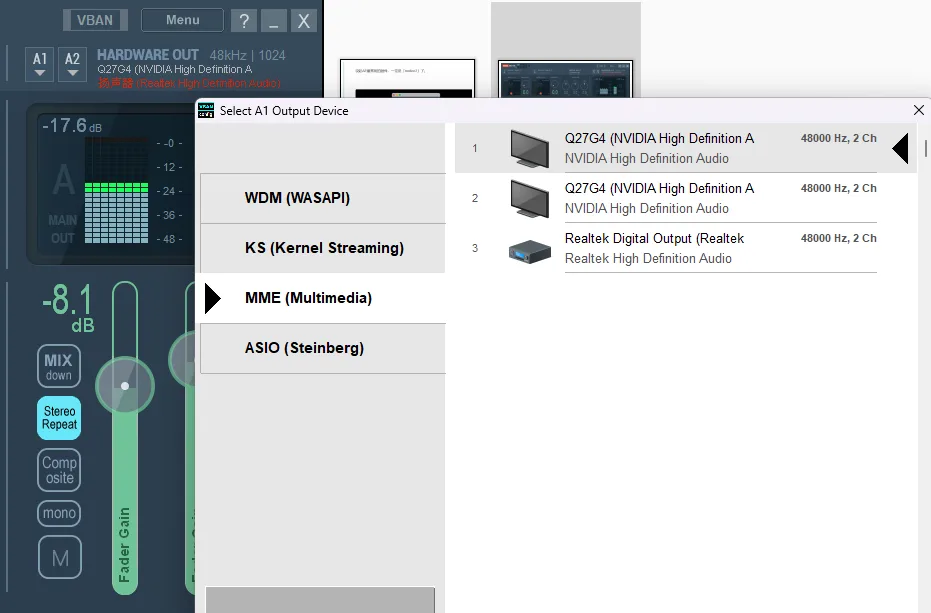Toggle the Composite mode button
Screen dimensions: 931x613
click(59, 470)
